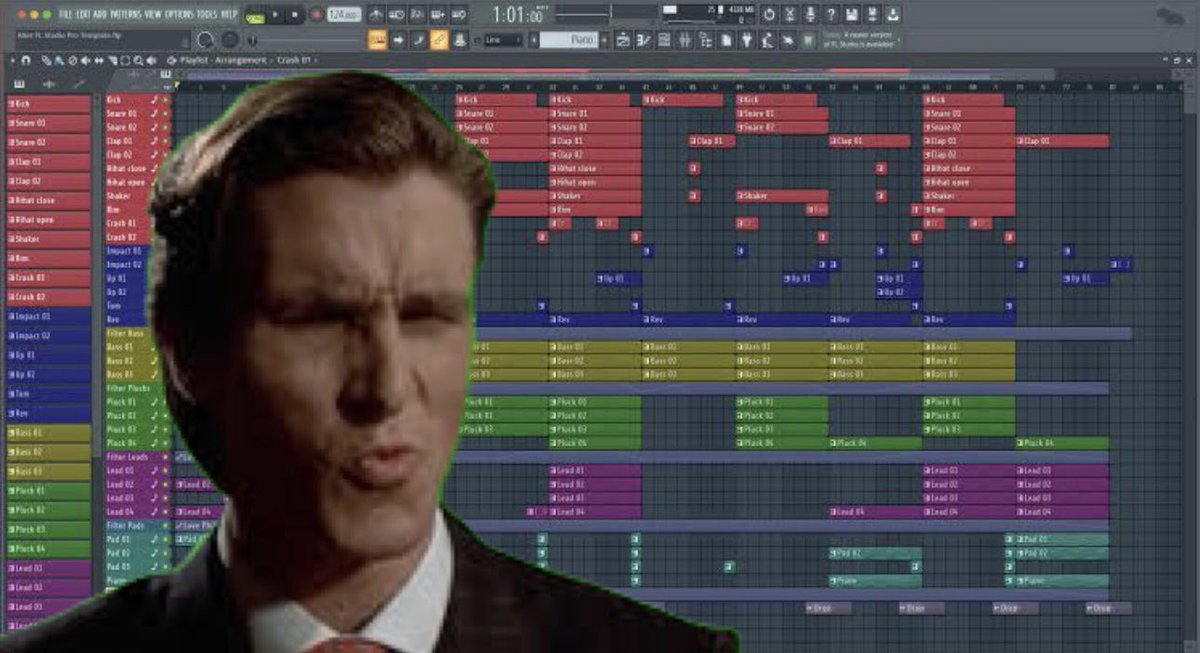Click the rightmost Drop clip in the playlist
This screenshot has height=653, width=1200.
tap(1109, 608)
